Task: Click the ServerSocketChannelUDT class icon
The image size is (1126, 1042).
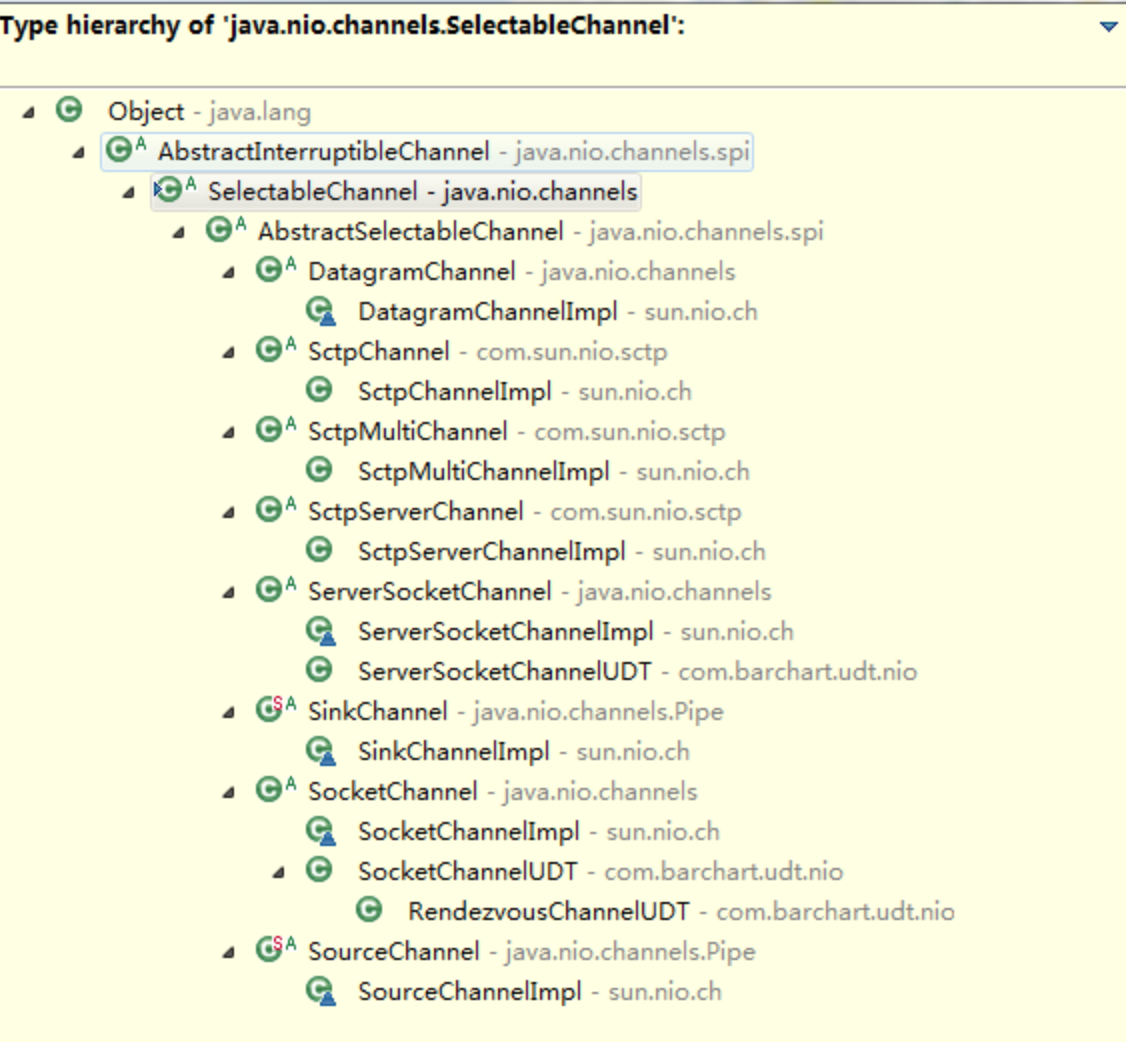Action: coord(319,671)
